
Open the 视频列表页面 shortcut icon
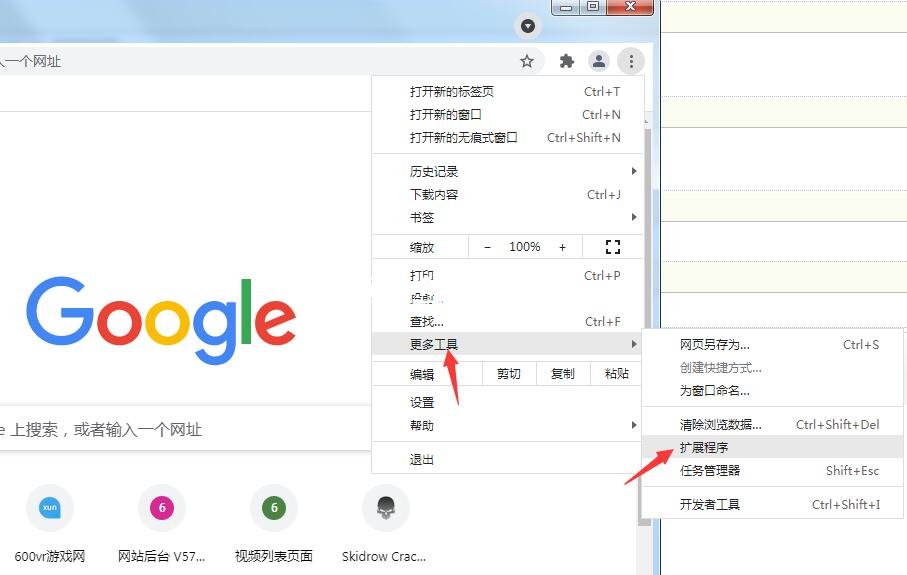tap(274, 508)
